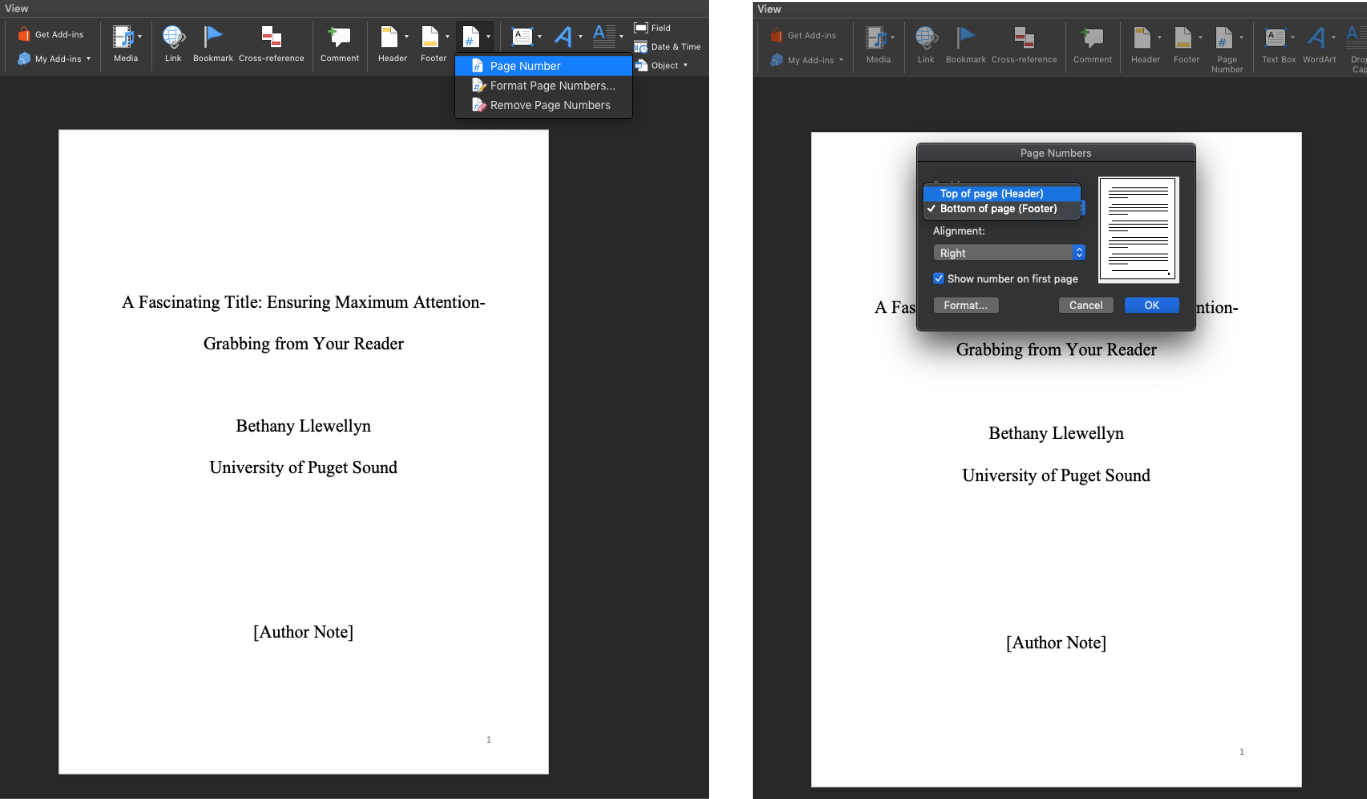This screenshot has width=1367, height=799.
Task: Click Text Box icon in right screenshot
Action: [x=1276, y=38]
